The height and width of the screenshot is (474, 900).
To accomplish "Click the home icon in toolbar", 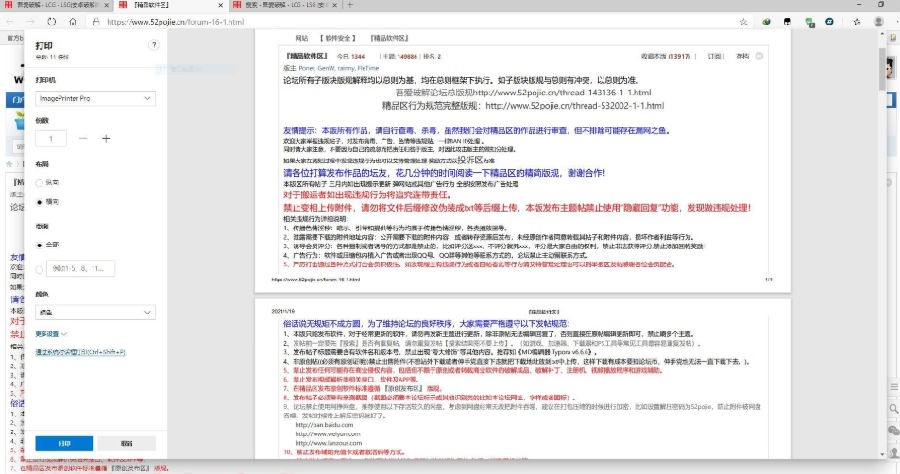I will tap(73, 22).
